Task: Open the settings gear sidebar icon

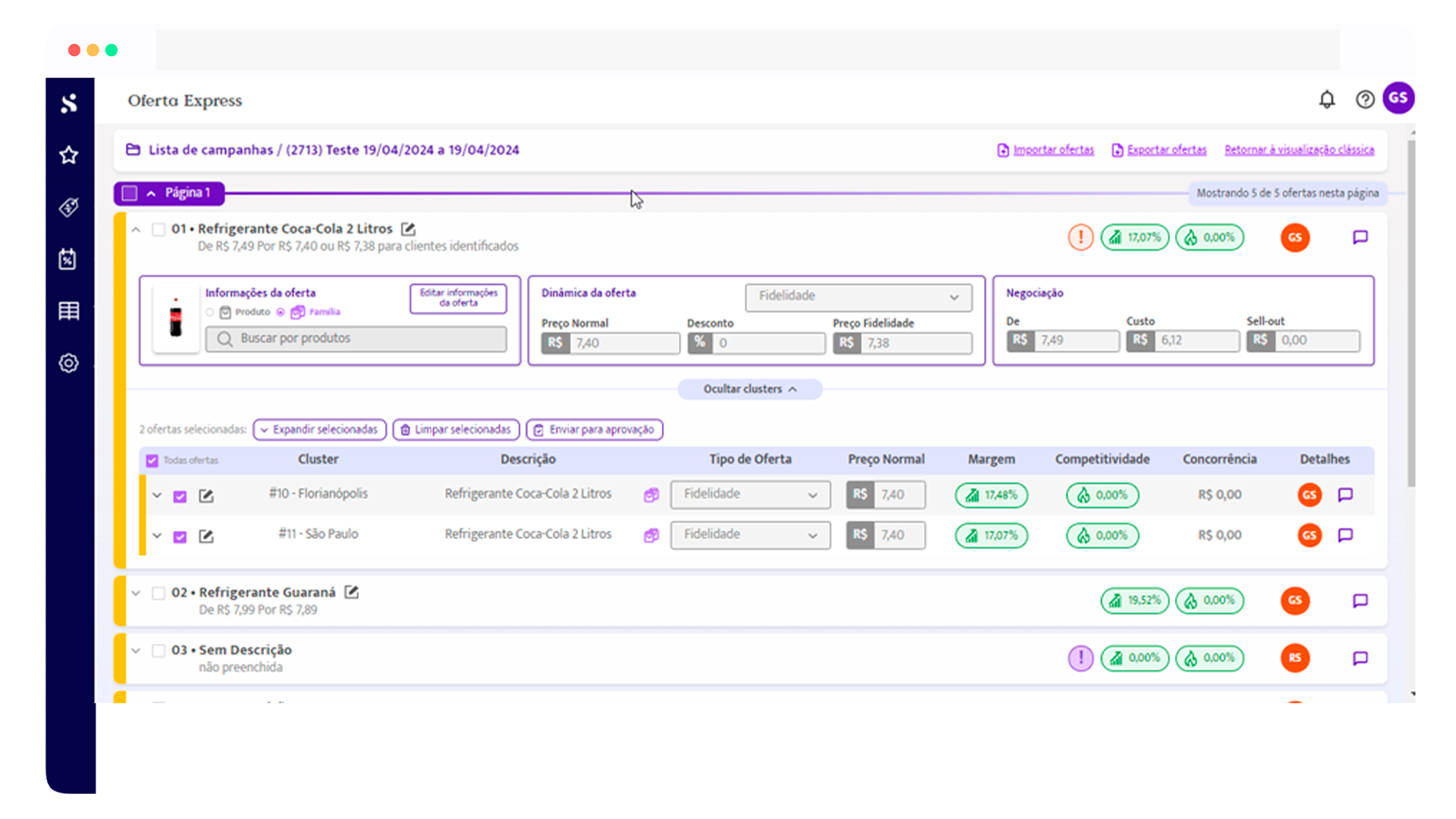Action: pyautogui.click(x=69, y=362)
